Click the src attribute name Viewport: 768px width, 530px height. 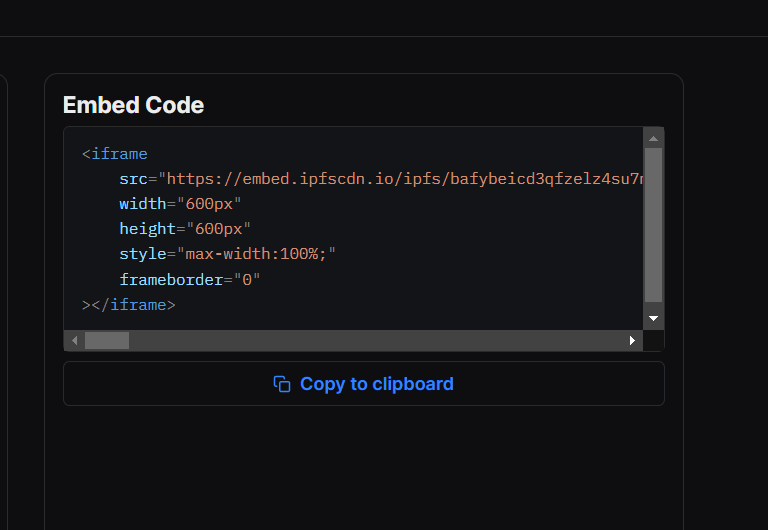[x=133, y=179]
